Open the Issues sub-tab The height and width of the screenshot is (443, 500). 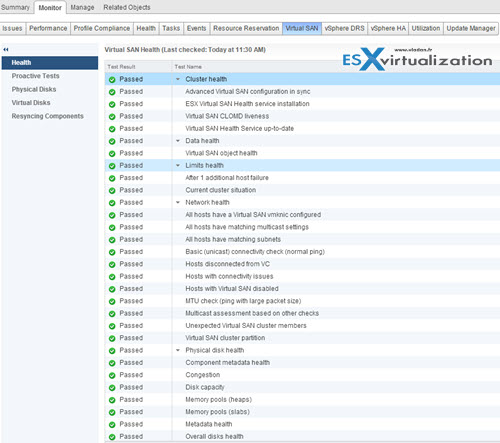click(x=12, y=29)
